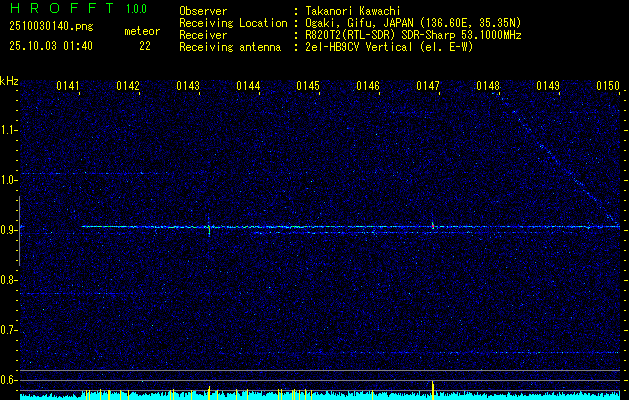
Task: Click the 0.8 kHz frequency label
Action: pyautogui.click(x=8, y=280)
